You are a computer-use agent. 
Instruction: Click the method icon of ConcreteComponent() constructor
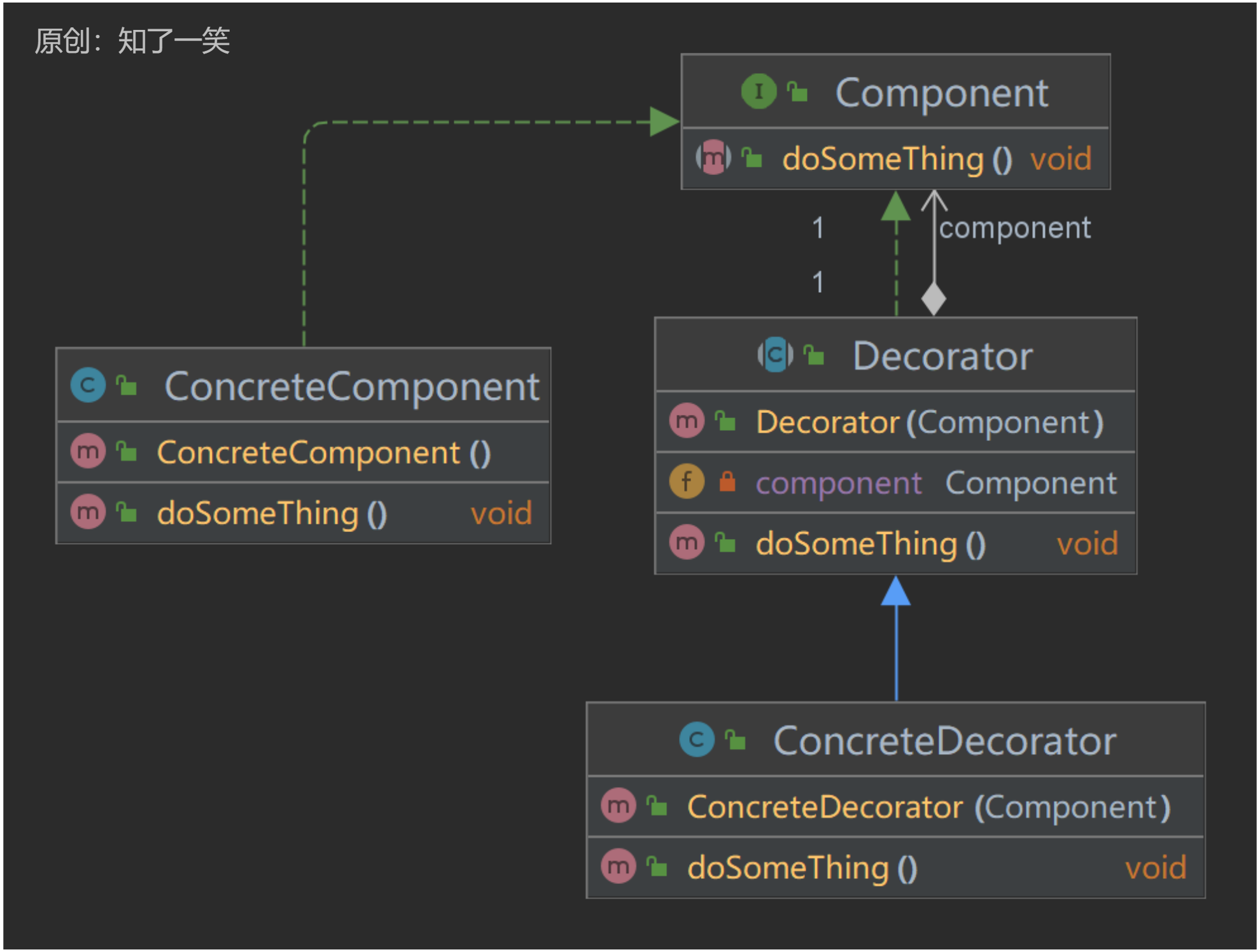pyautogui.click(x=88, y=451)
